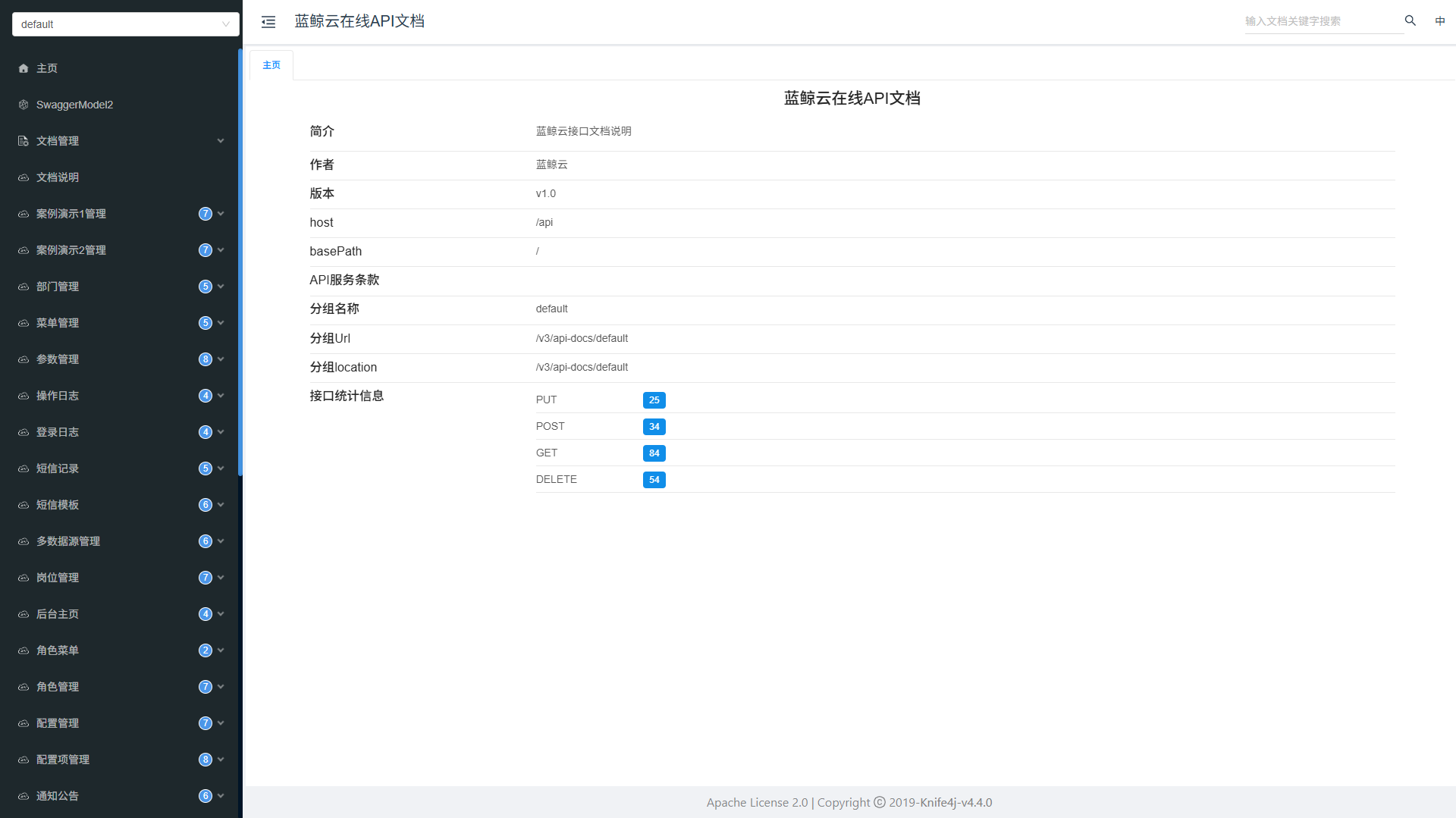This screenshot has width=1456, height=818.
Task: Click the sidebar vertical scrollbar
Action: pos(240,262)
